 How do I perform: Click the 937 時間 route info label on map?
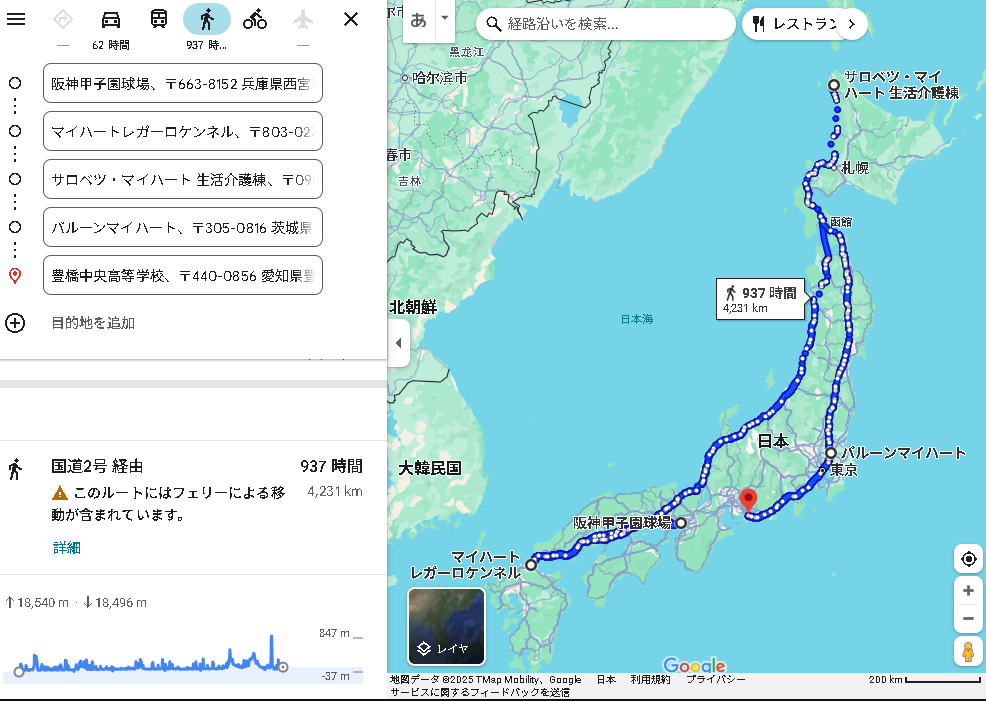[x=761, y=299]
